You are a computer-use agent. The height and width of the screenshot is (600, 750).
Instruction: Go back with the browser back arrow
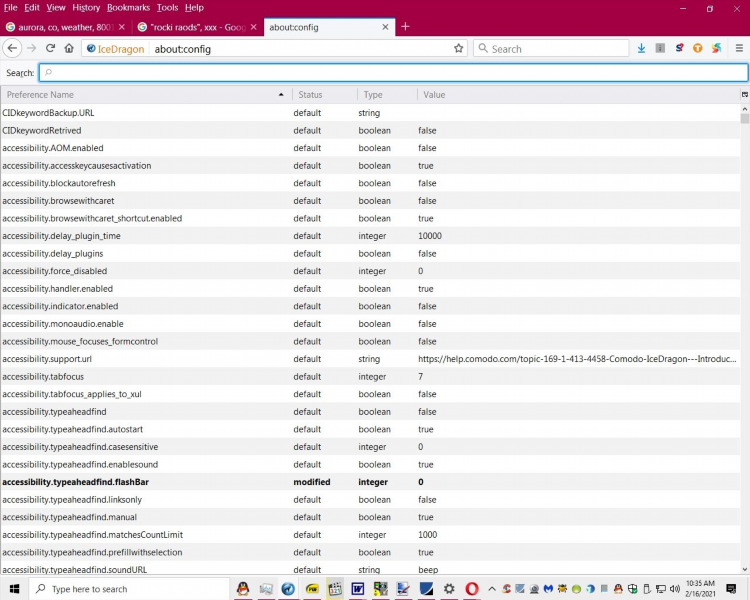[x=12, y=48]
